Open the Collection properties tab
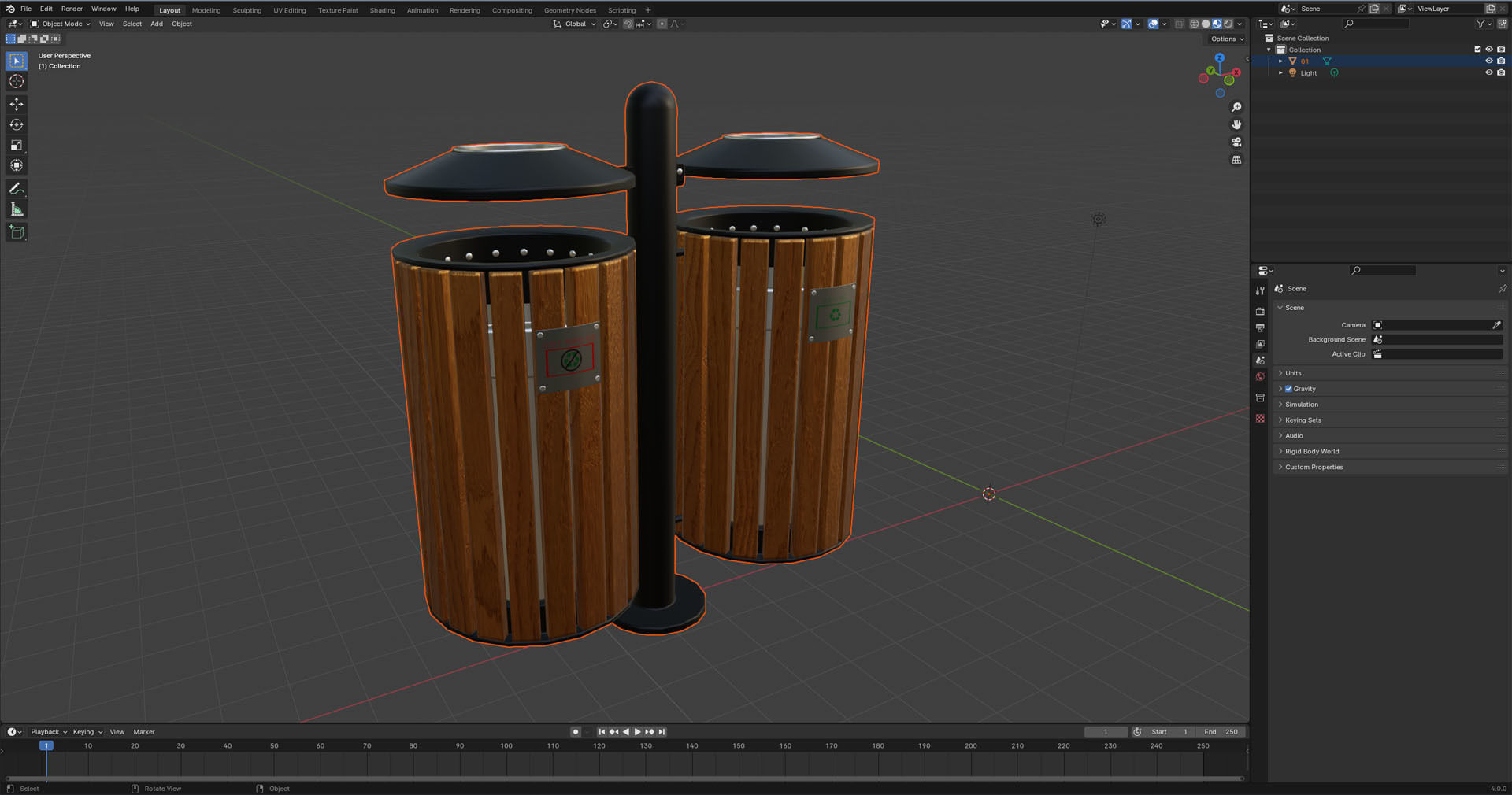This screenshot has height=795, width=1512. [1260, 397]
